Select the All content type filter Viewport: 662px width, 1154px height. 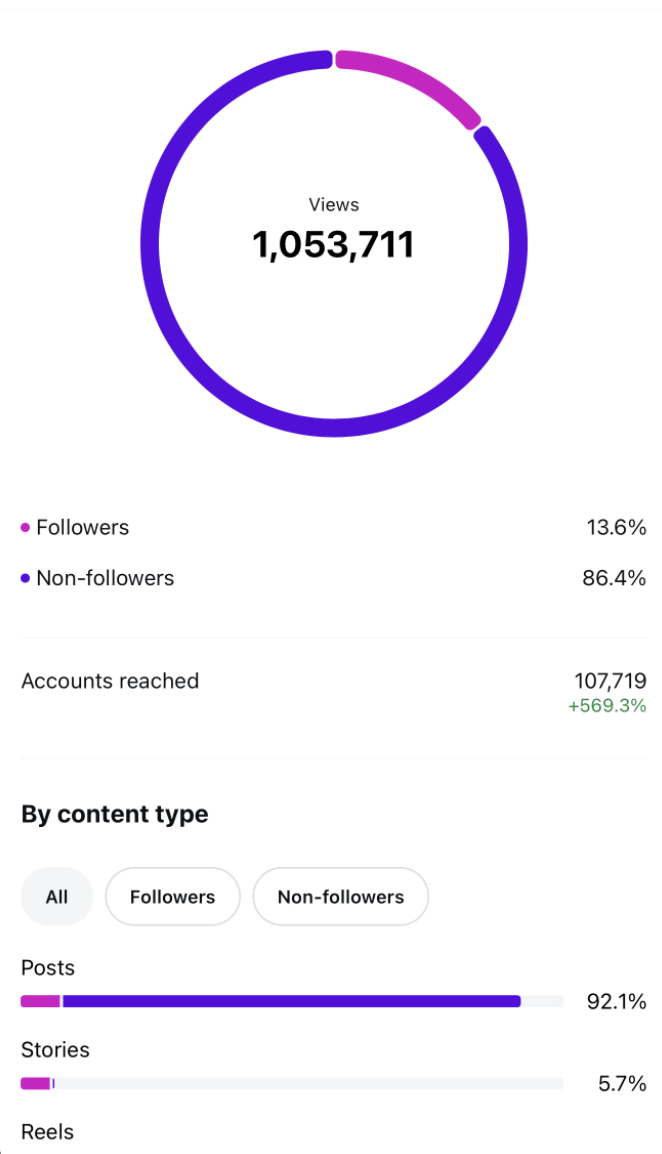[x=57, y=897]
